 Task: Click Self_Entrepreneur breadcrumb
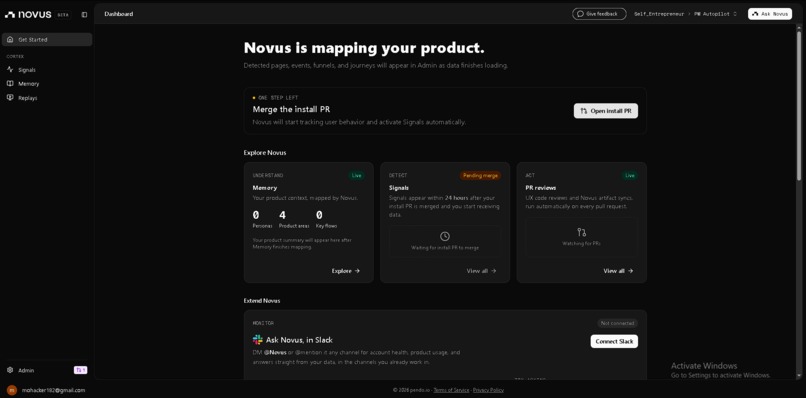(x=658, y=14)
